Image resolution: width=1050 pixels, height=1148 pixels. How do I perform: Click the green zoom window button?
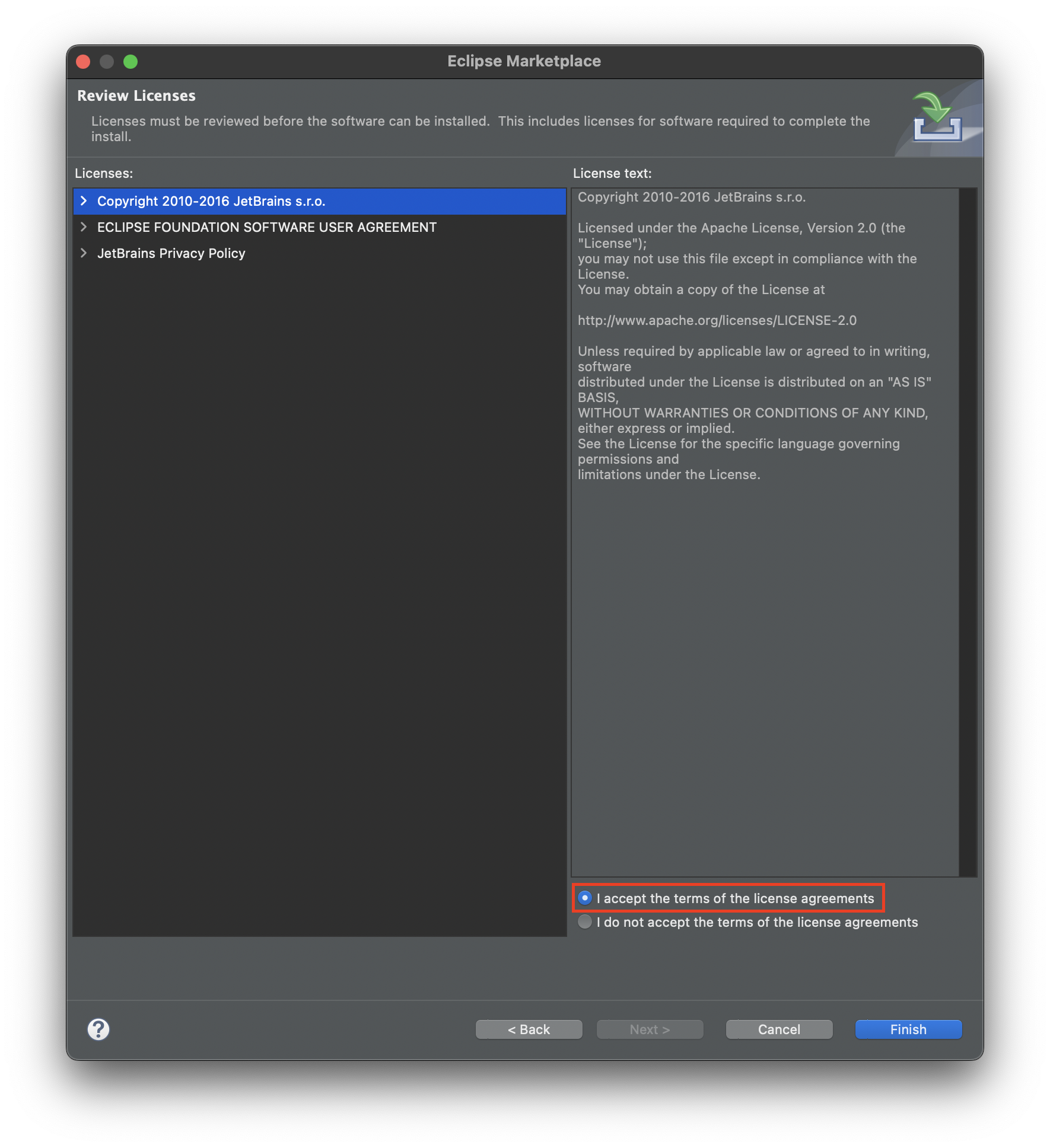131,62
